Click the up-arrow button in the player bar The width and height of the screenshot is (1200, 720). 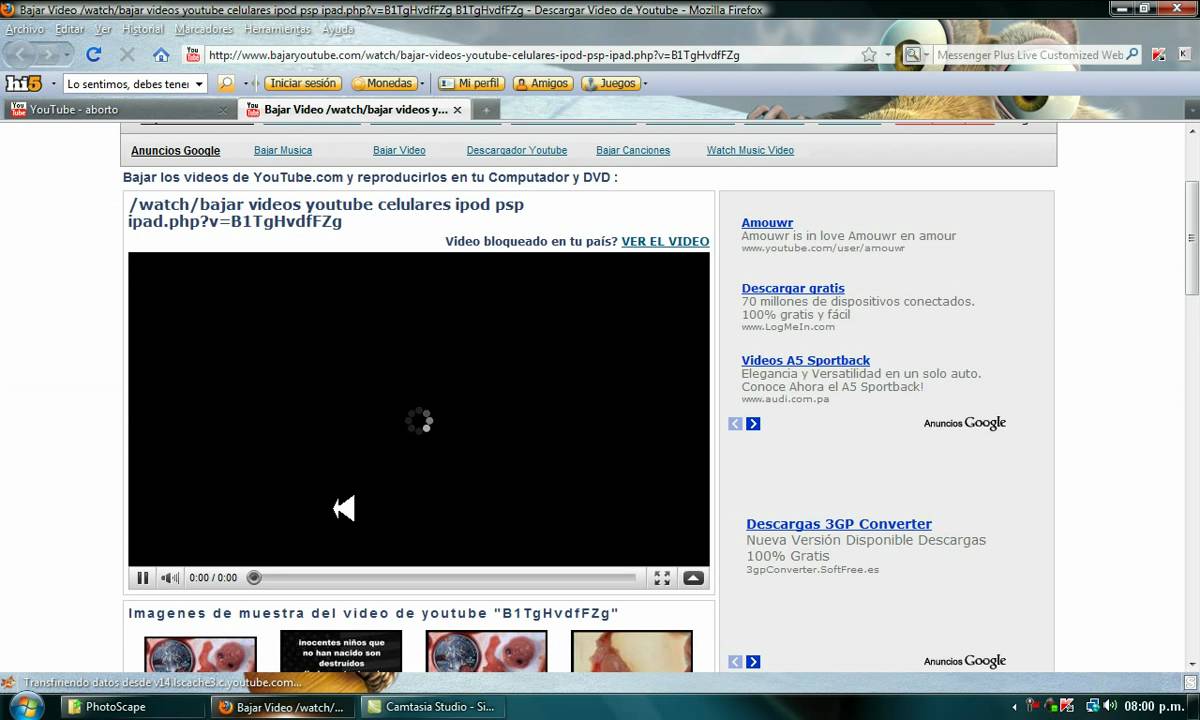pyautogui.click(x=693, y=578)
